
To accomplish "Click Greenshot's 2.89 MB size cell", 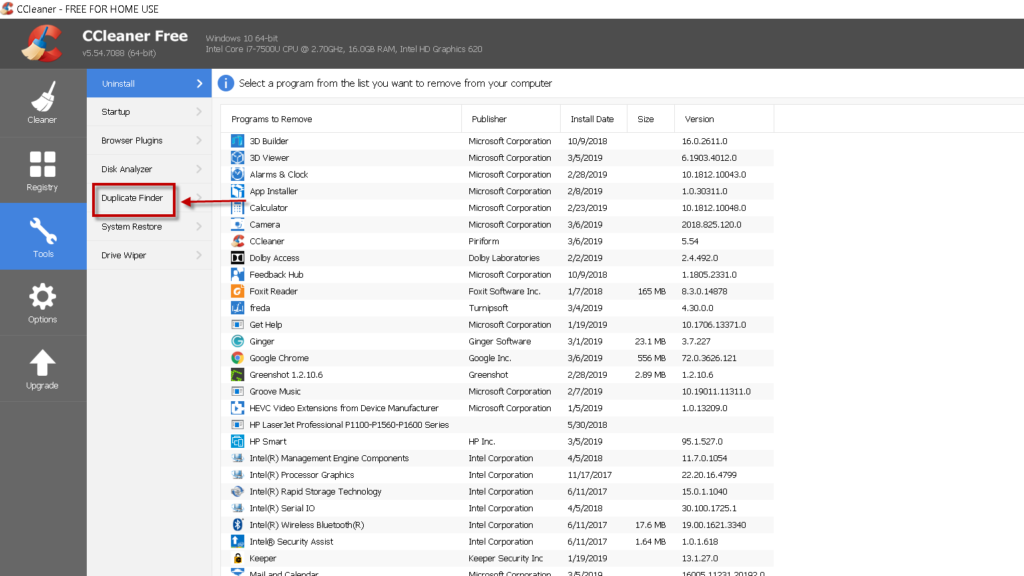I will tap(650, 375).
